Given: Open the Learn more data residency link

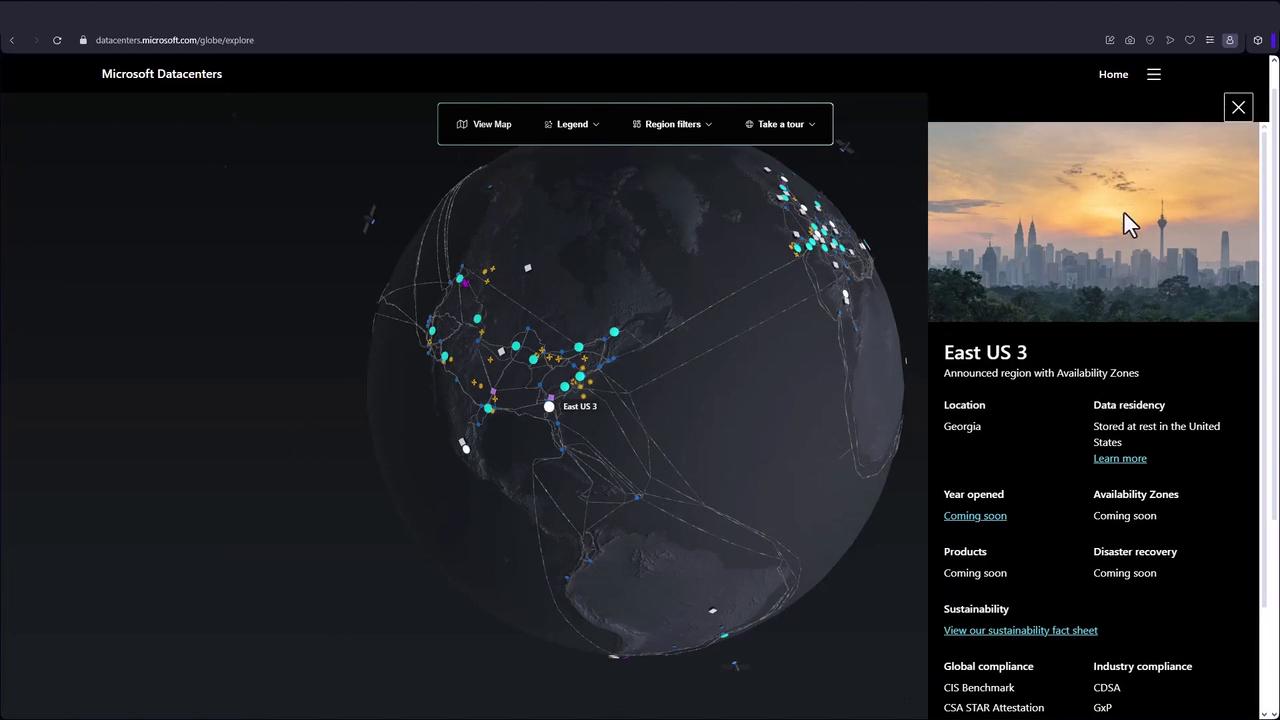Looking at the screenshot, I should click(1120, 458).
